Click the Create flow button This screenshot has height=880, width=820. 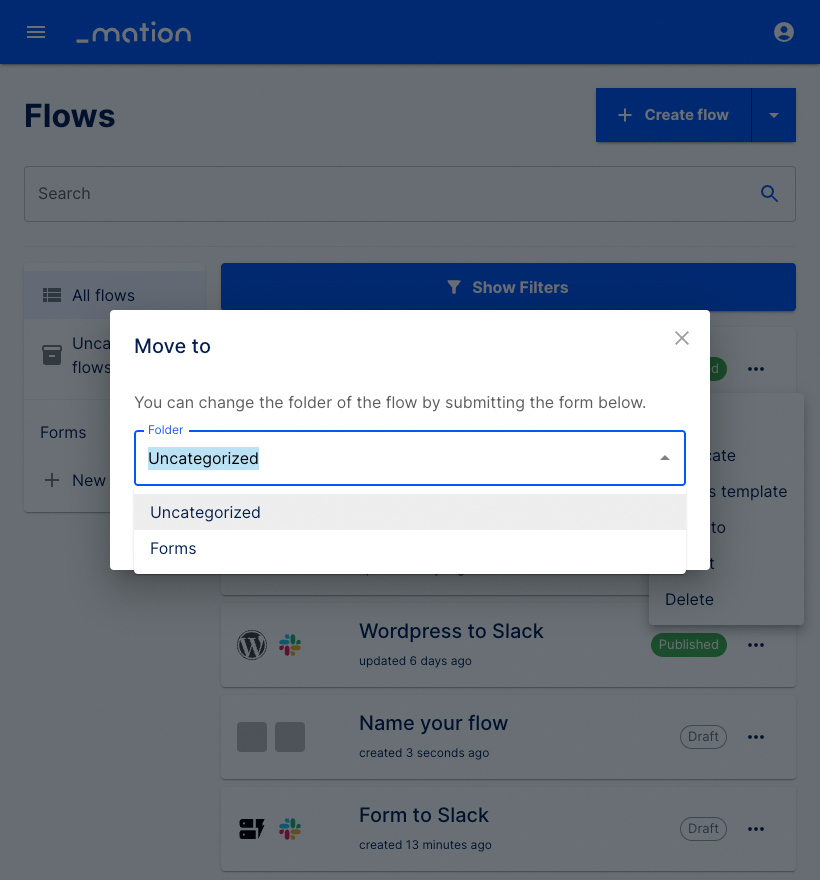pos(673,114)
